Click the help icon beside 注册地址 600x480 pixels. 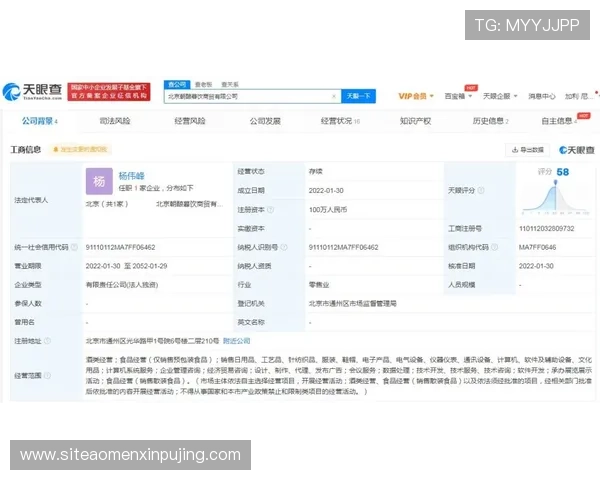47,341
